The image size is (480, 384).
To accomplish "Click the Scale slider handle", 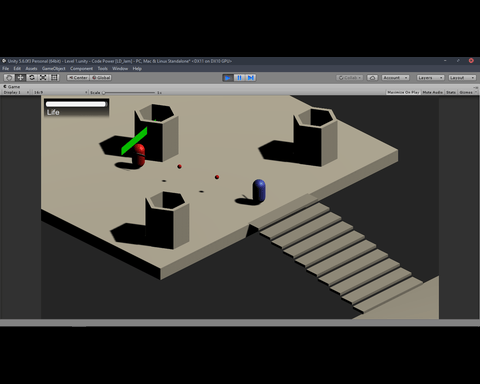I will click(104, 92).
